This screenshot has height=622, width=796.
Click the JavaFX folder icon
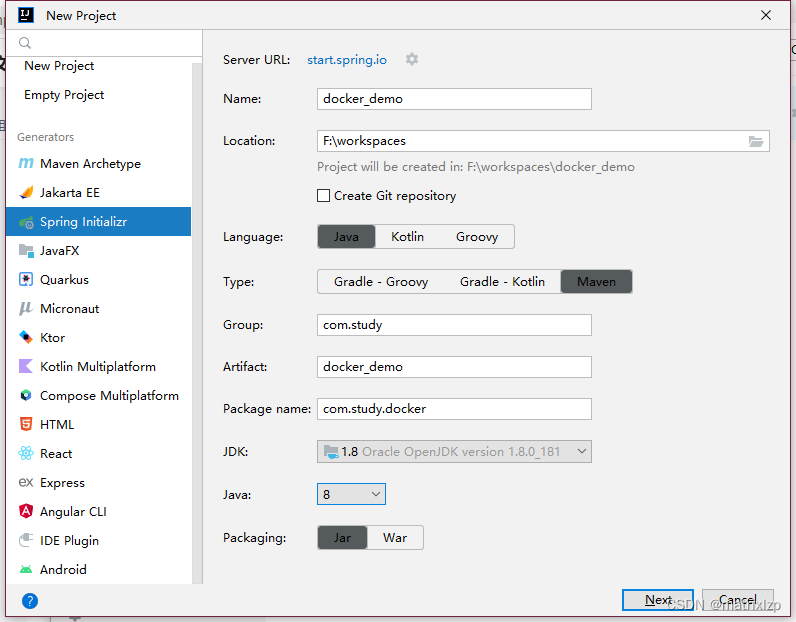[x=26, y=251]
